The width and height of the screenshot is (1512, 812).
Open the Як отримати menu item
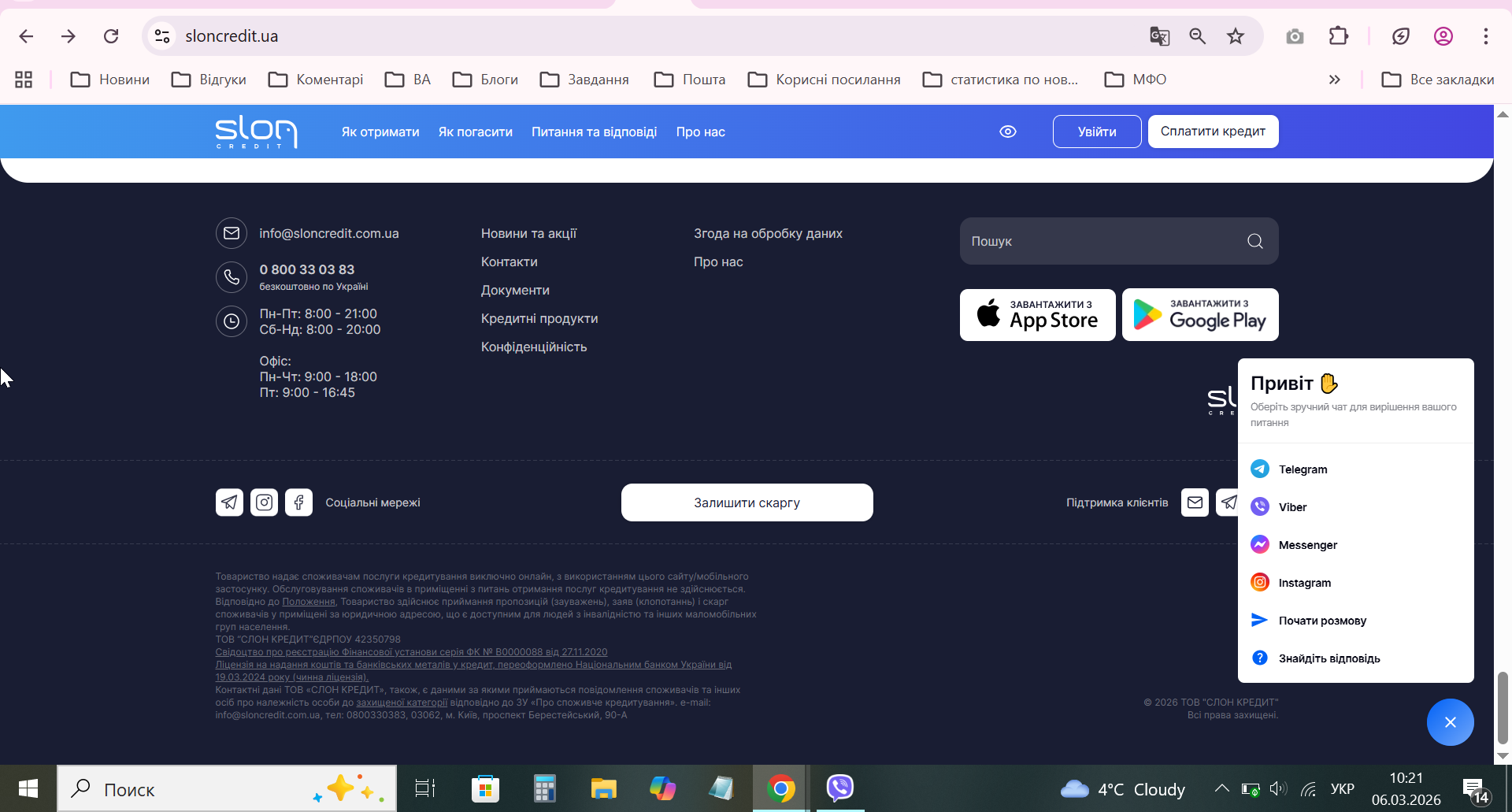(x=380, y=132)
